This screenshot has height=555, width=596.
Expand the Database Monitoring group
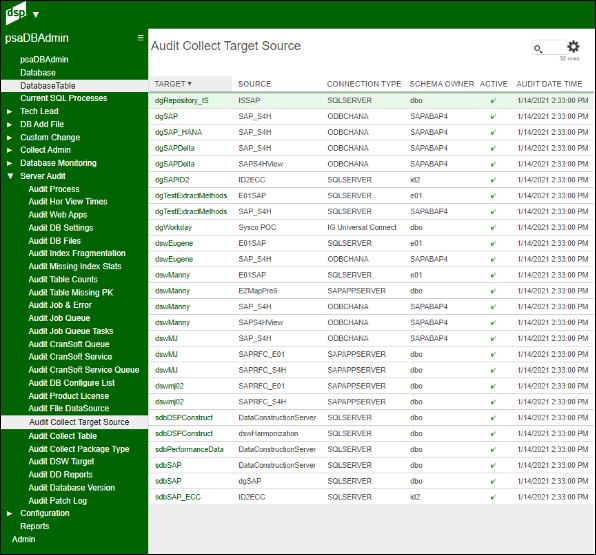coord(10,163)
